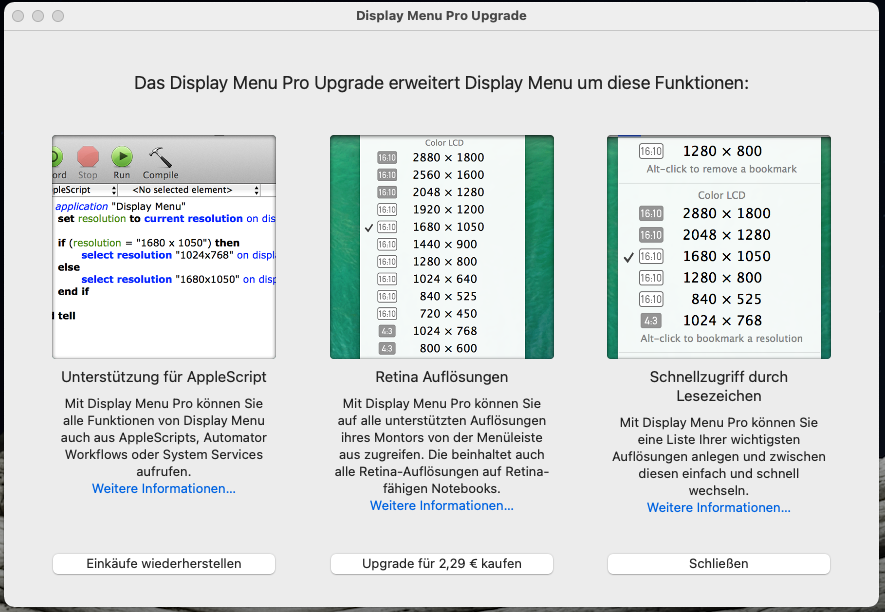Click the green Run icon in AppleScript preview
885x612 pixels.
coord(122,157)
